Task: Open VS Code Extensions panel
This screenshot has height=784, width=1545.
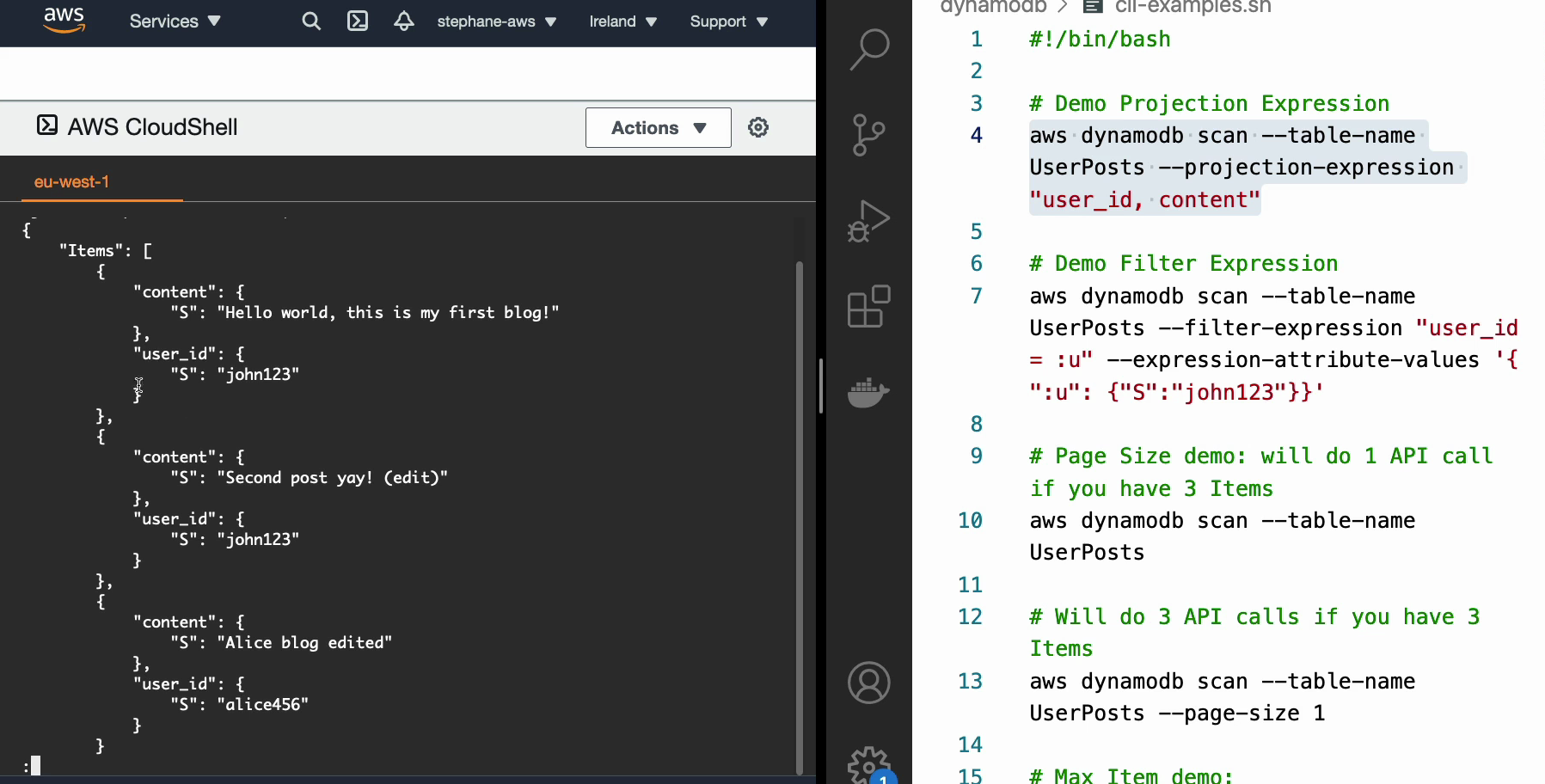Action: (x=869, y=307)
